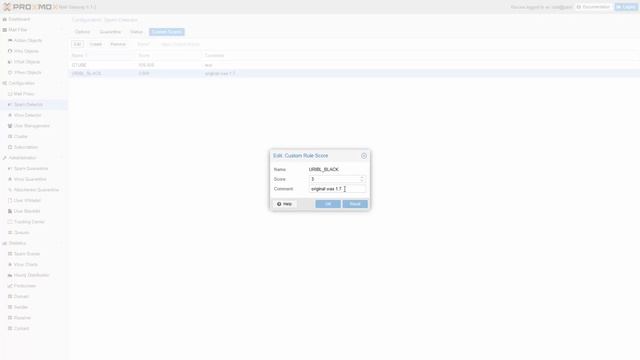The image size is (640, 360).
Task: Close the Edit Custom Rule Score dialog
Action: (x=364, y=156)
